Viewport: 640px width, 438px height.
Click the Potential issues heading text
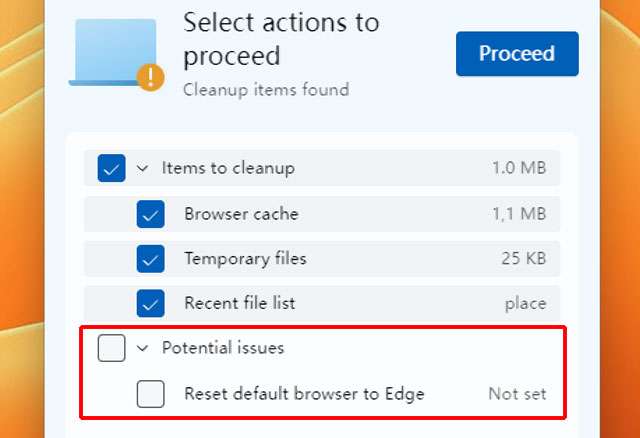(x=223, y=348)
